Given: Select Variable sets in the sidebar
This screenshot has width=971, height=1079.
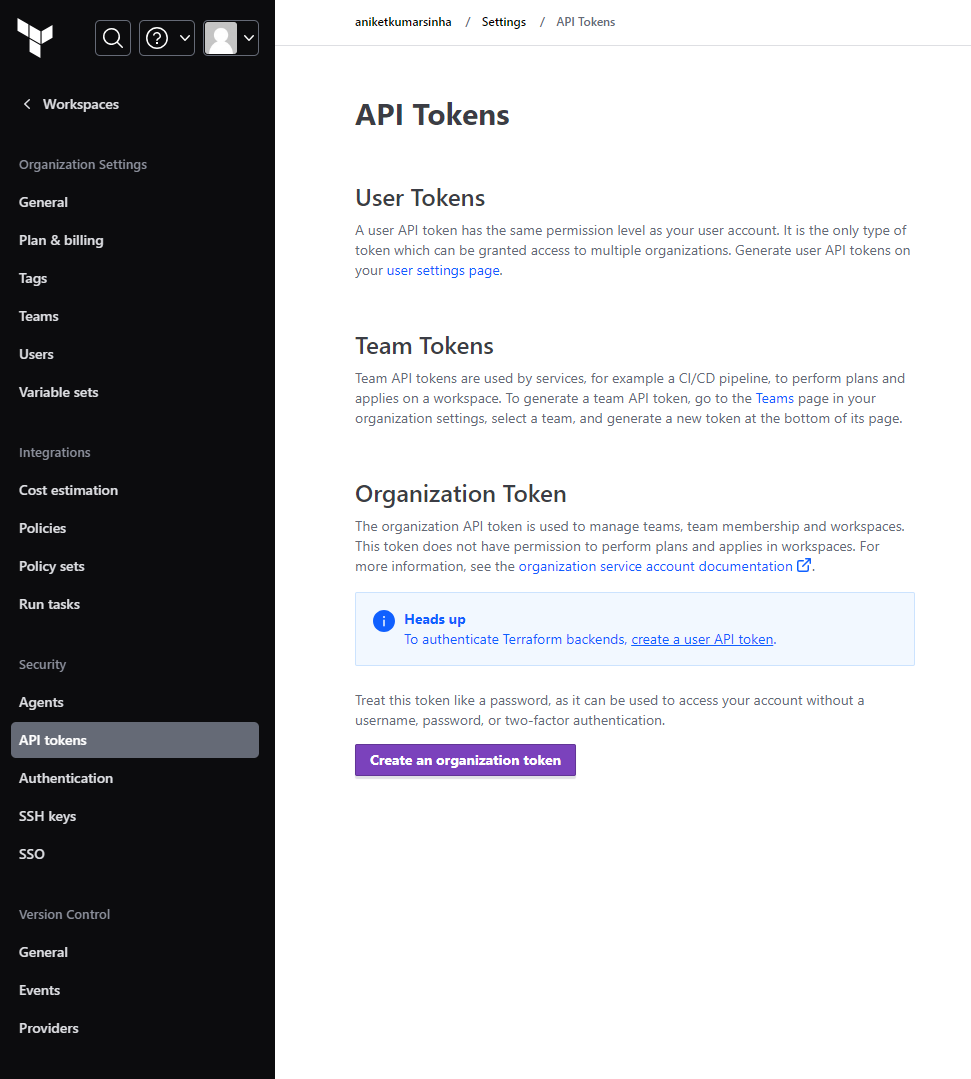Looking at the screenshot, I should 58,392.
